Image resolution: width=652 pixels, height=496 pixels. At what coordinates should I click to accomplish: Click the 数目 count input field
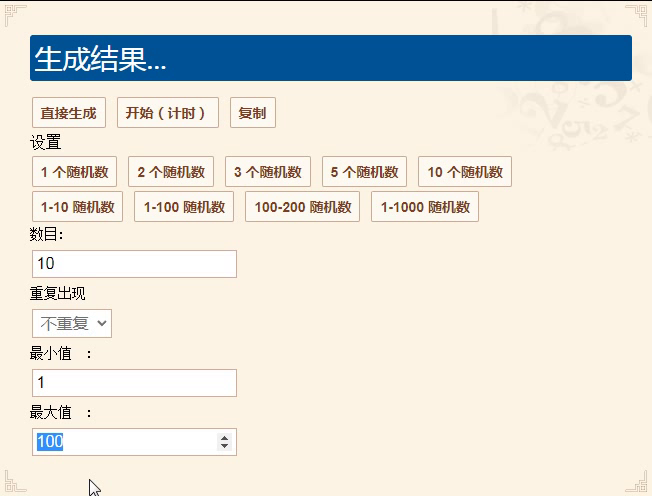(x=134, y=264)
